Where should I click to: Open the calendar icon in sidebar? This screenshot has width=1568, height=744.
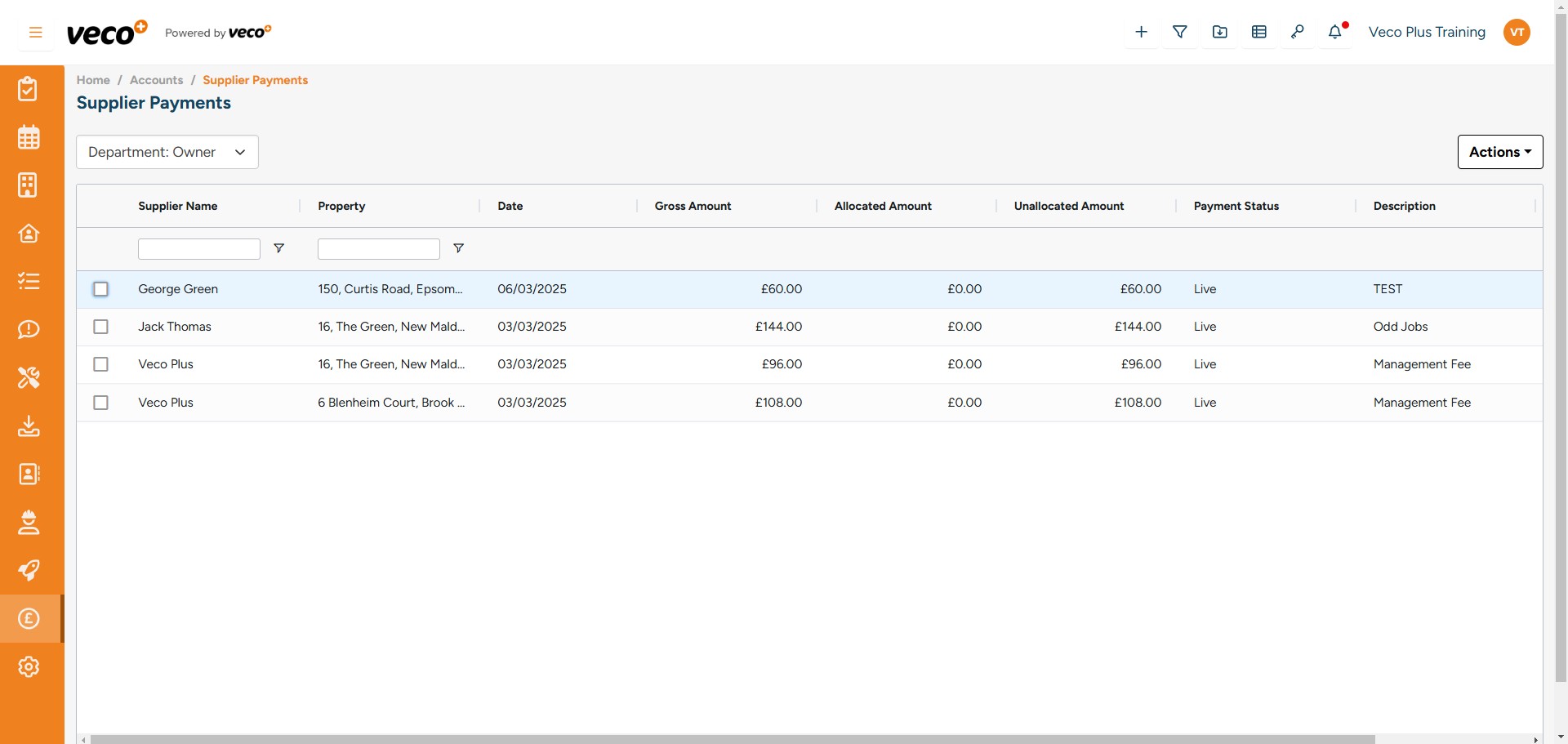(x=29, y=137)
